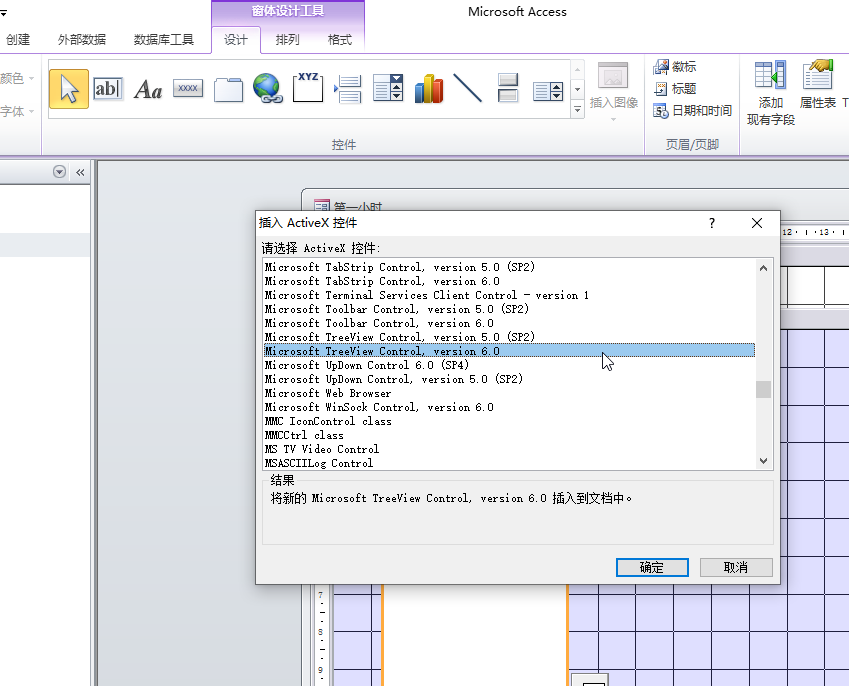Viewport: 849px width, 686px height.
Task: Select MS TV Video Control entry
Action: tap(509, 449)
